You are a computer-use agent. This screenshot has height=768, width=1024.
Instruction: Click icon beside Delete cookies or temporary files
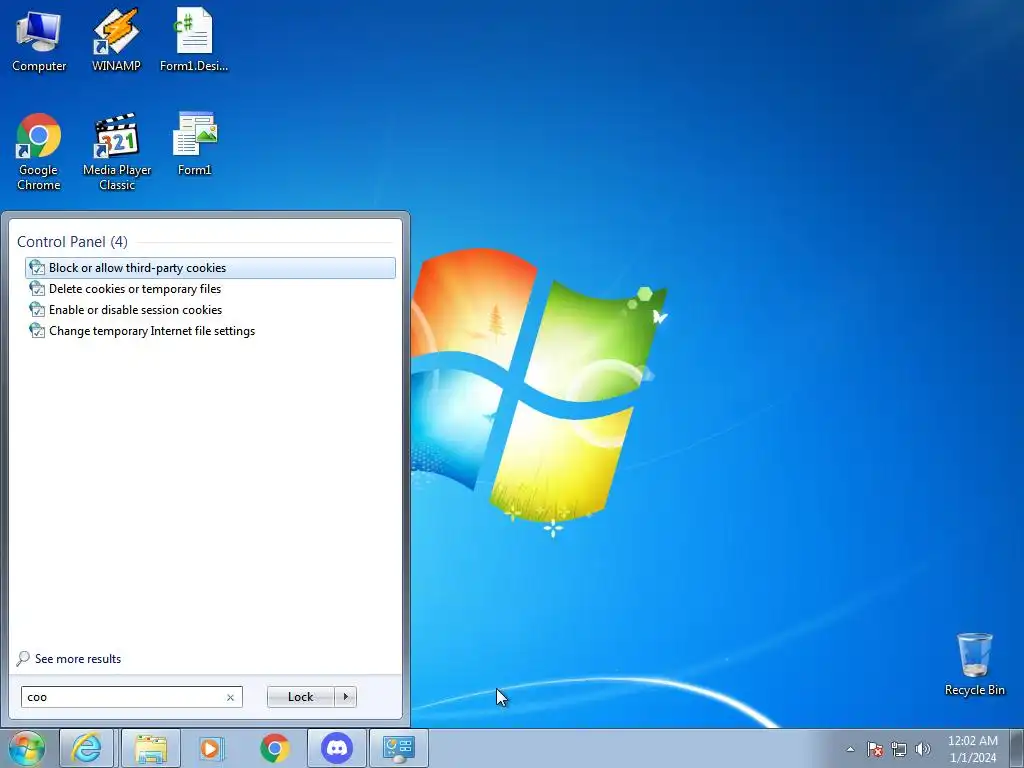coord(37,289)
